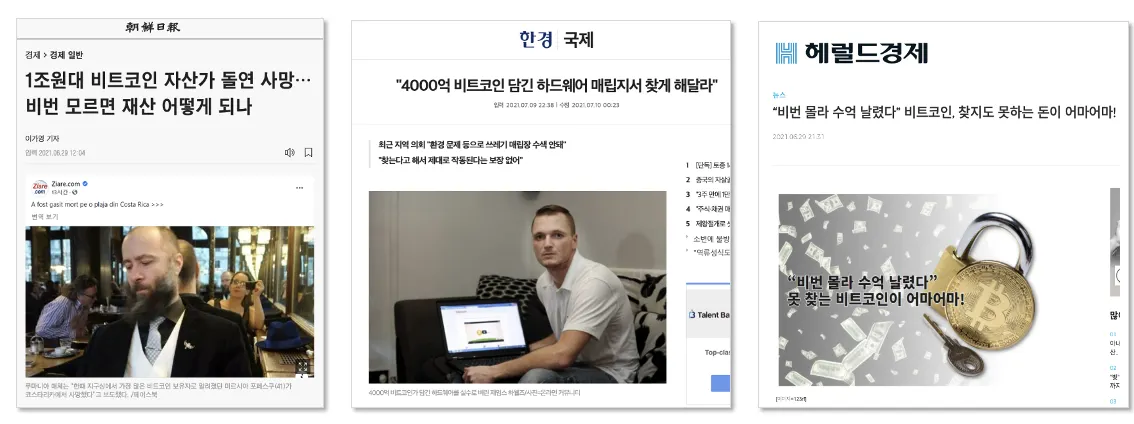Click reporter name 이가영 기자
The height and width of the screenshot is (424, 1134).
(x=42, y=138)
